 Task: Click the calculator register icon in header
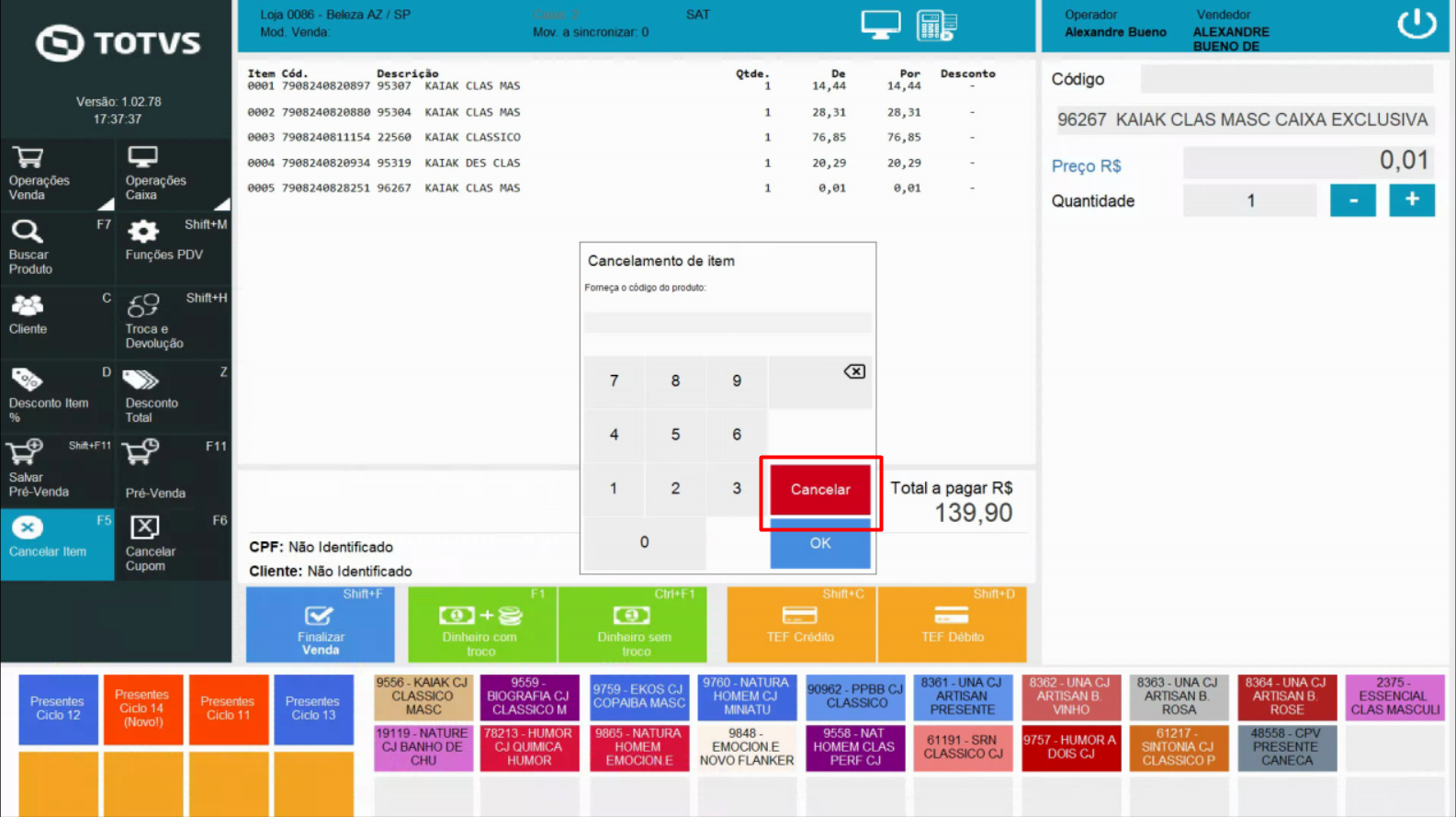(x=936, y=25)
